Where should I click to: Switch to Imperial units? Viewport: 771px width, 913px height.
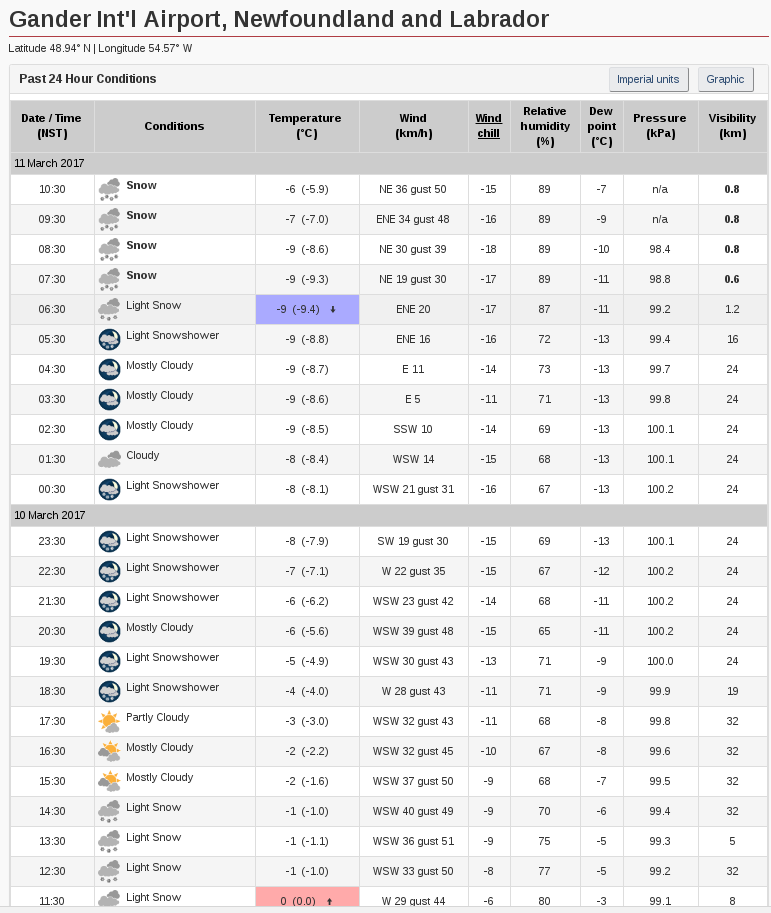coord(648,79)
